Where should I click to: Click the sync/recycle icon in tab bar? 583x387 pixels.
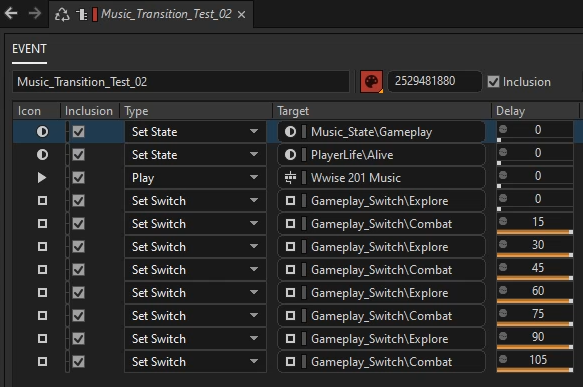[62, 14]
